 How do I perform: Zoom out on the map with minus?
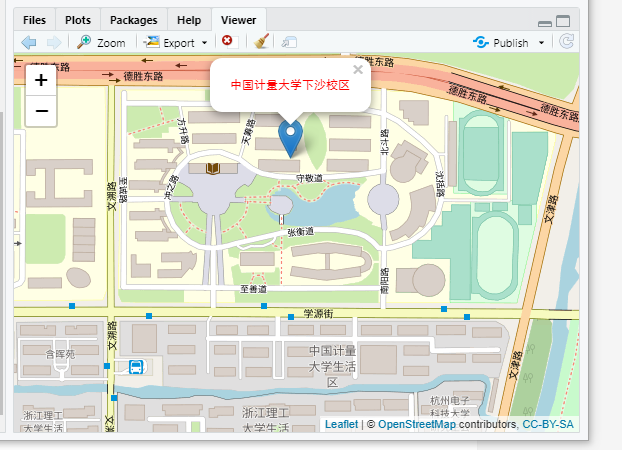click(x=41, y=111)
